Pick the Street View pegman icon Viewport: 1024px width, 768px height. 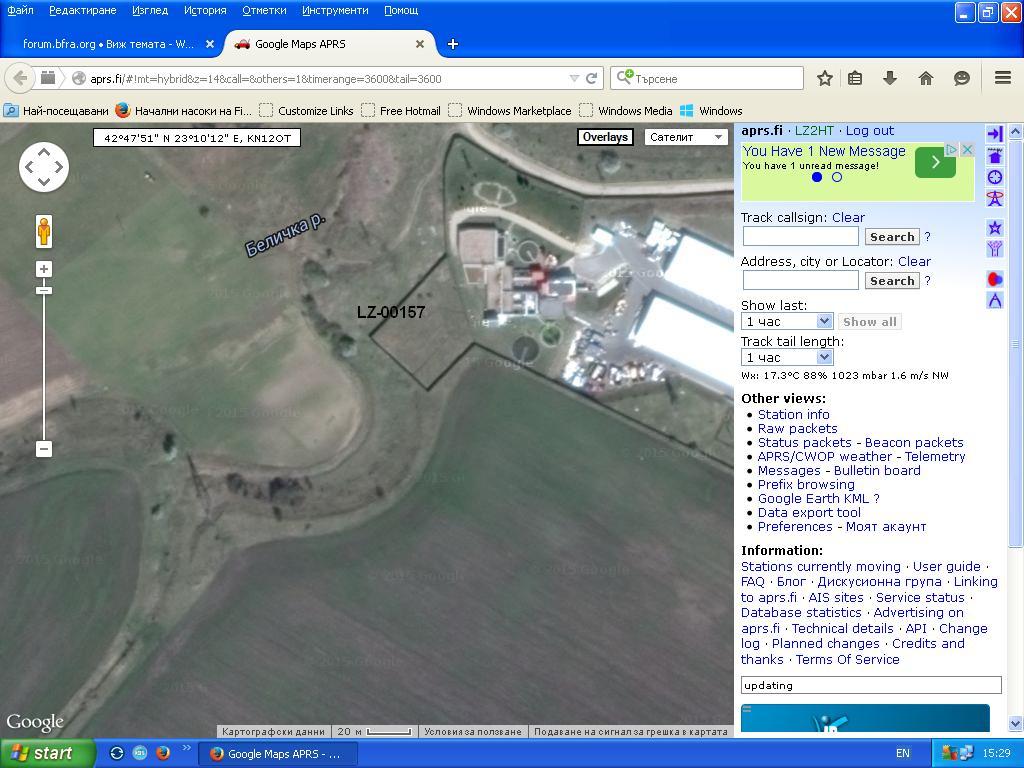pos(44,231)
